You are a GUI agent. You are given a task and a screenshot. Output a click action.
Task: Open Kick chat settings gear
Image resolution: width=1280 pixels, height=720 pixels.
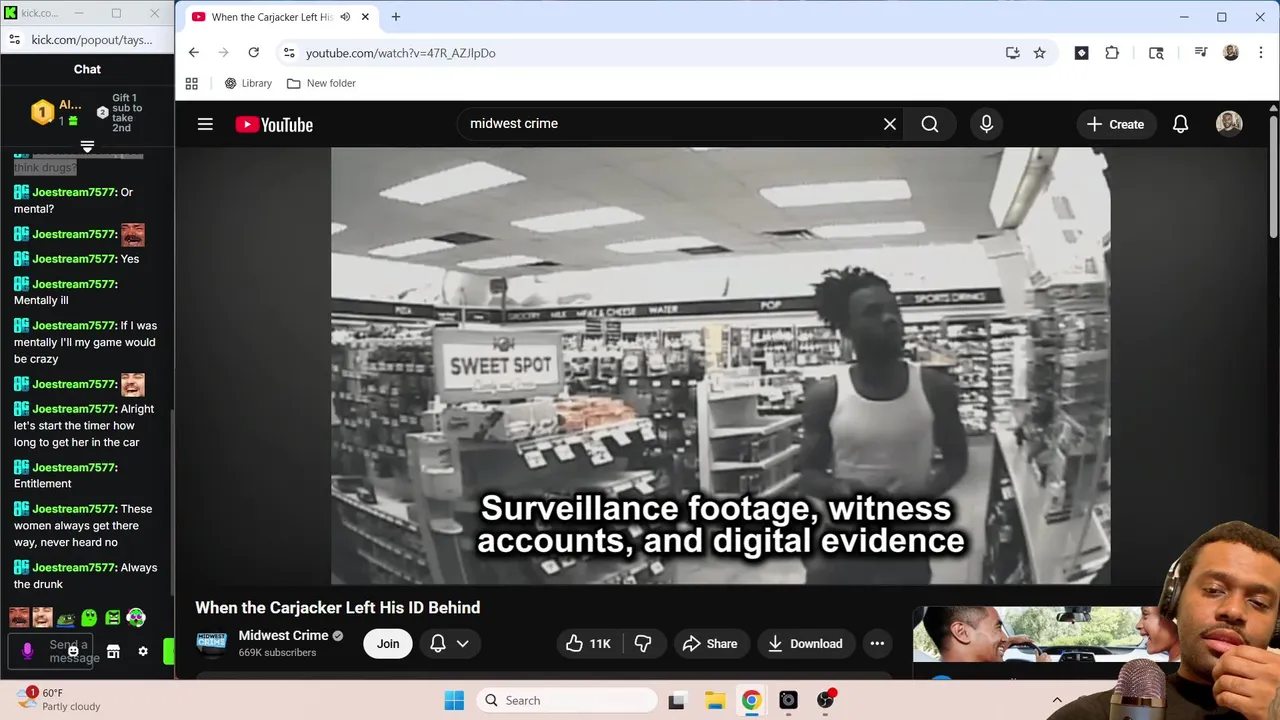143,651
